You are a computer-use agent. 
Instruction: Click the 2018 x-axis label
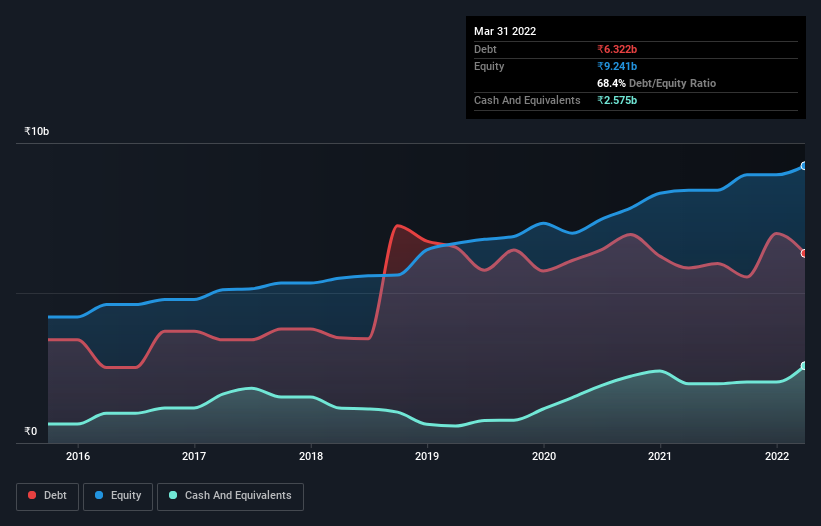pyautogui.click(x=311, y=456)
